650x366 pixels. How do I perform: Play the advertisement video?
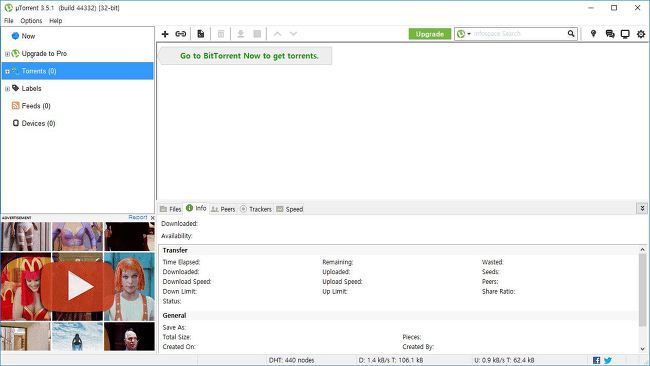click(x=78, y=286)
